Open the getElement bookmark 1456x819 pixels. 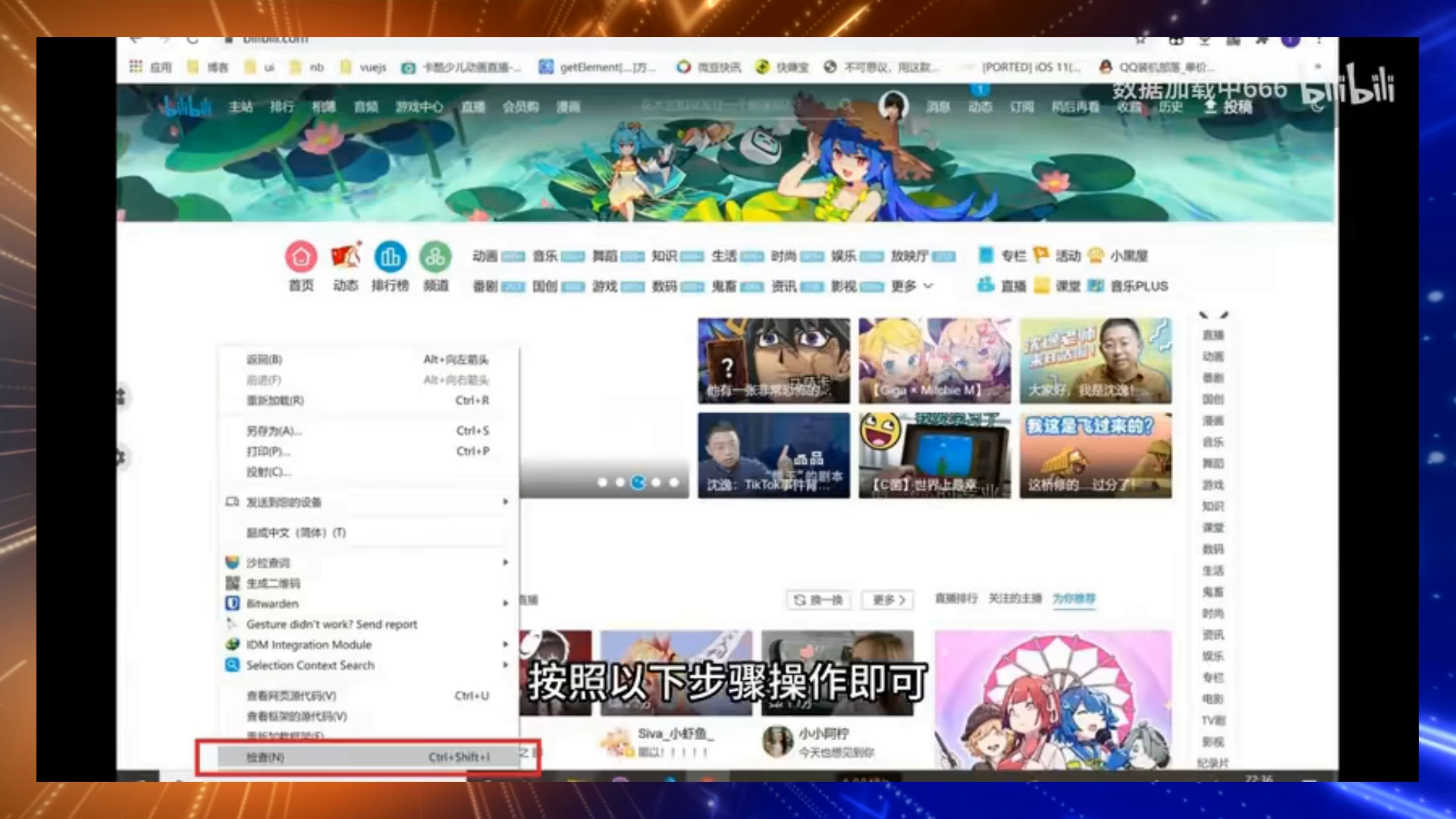coord(598,67)
